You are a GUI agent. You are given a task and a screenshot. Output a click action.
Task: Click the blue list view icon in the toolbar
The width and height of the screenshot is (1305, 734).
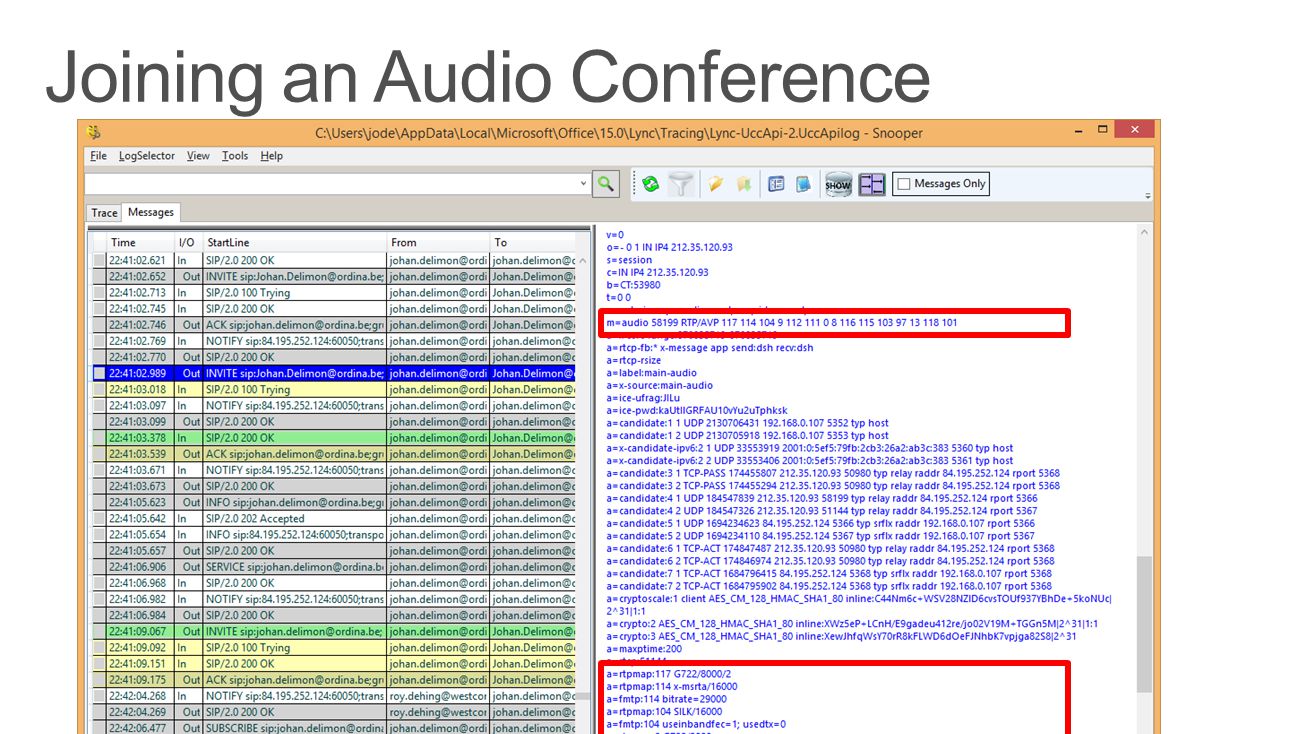coord(776,184)
